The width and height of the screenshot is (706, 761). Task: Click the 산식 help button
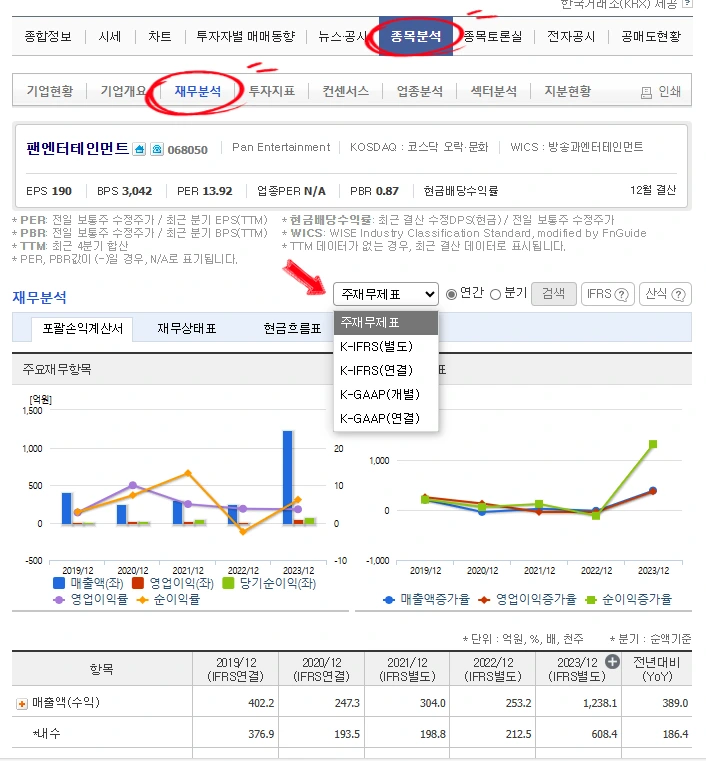(x=665, y=294)
